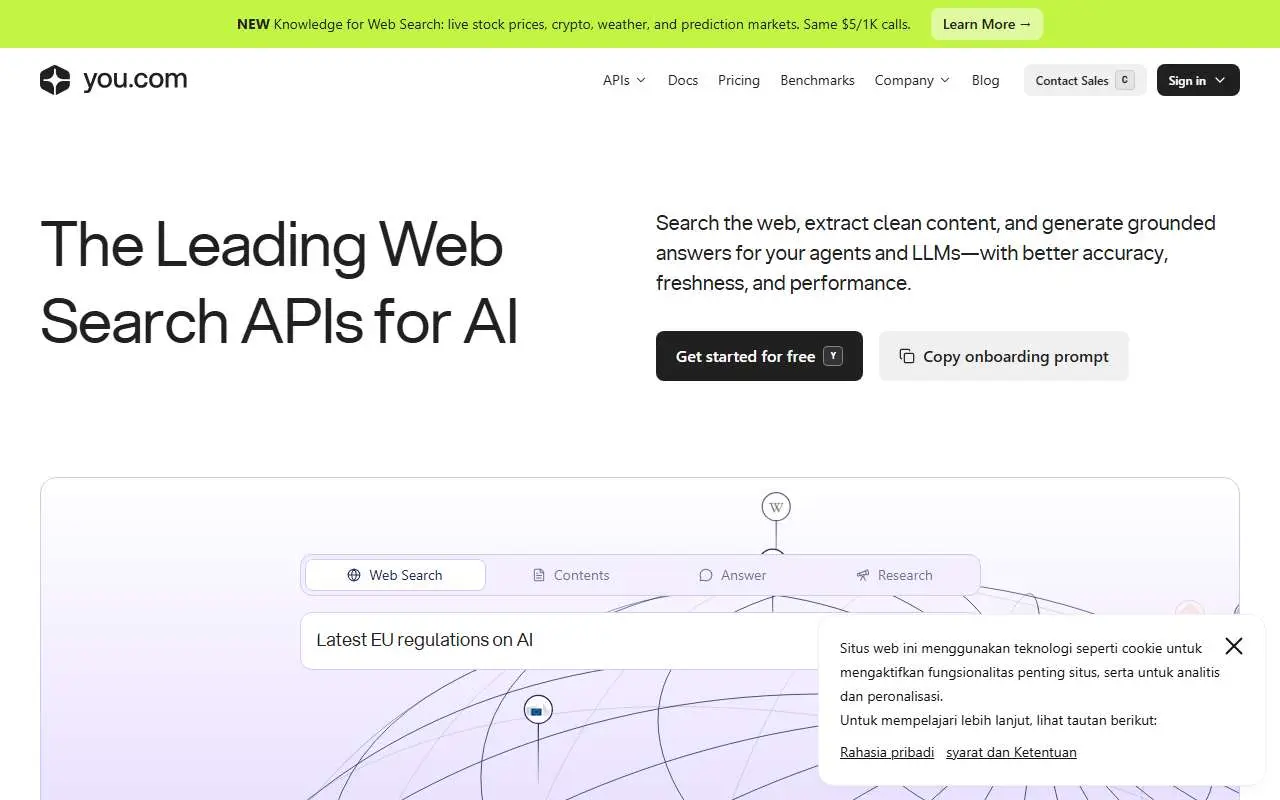Click the you.com logo icon

(x=55, y=80)
